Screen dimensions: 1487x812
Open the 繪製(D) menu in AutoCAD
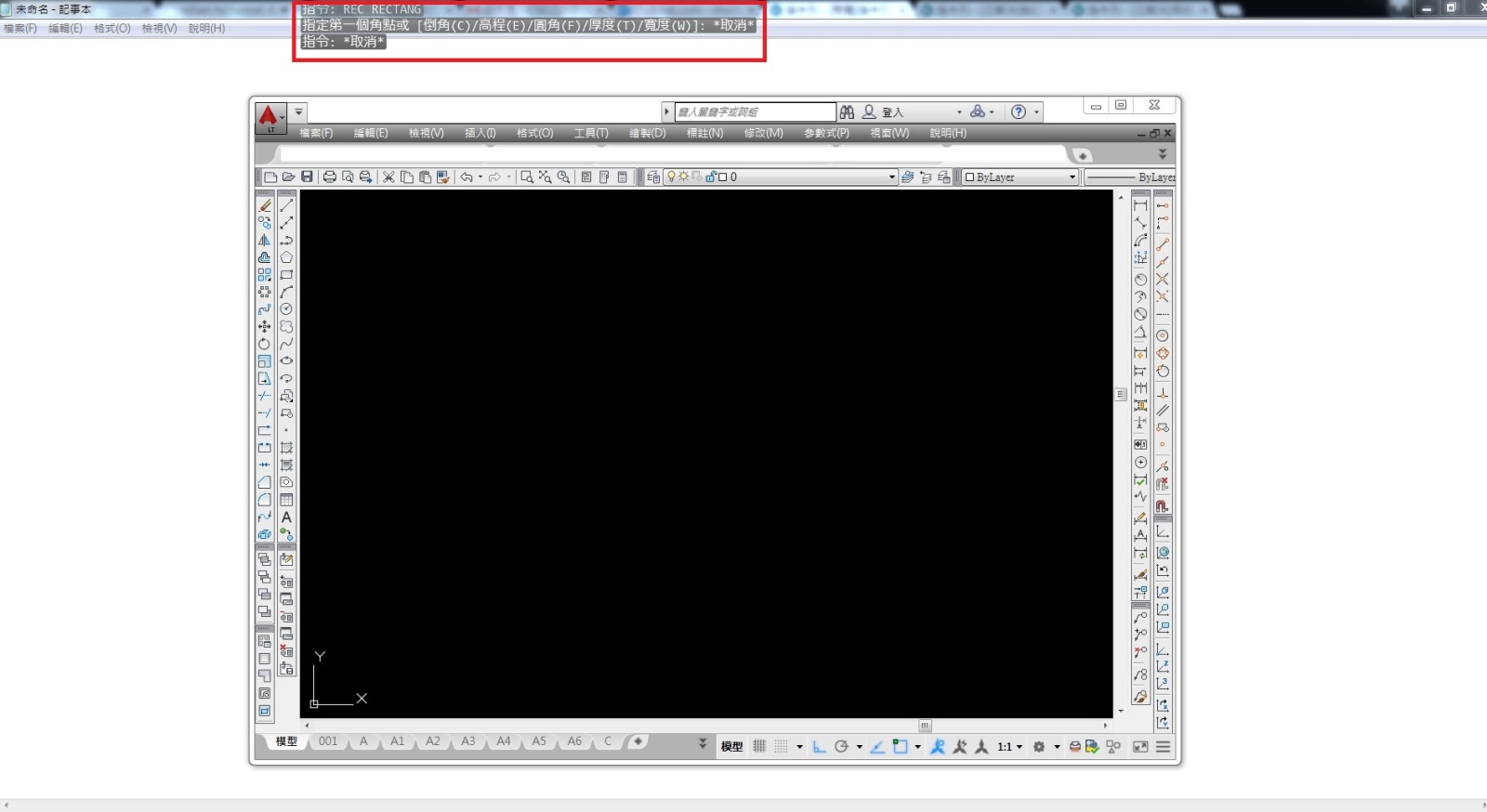[x=648, y=133]
